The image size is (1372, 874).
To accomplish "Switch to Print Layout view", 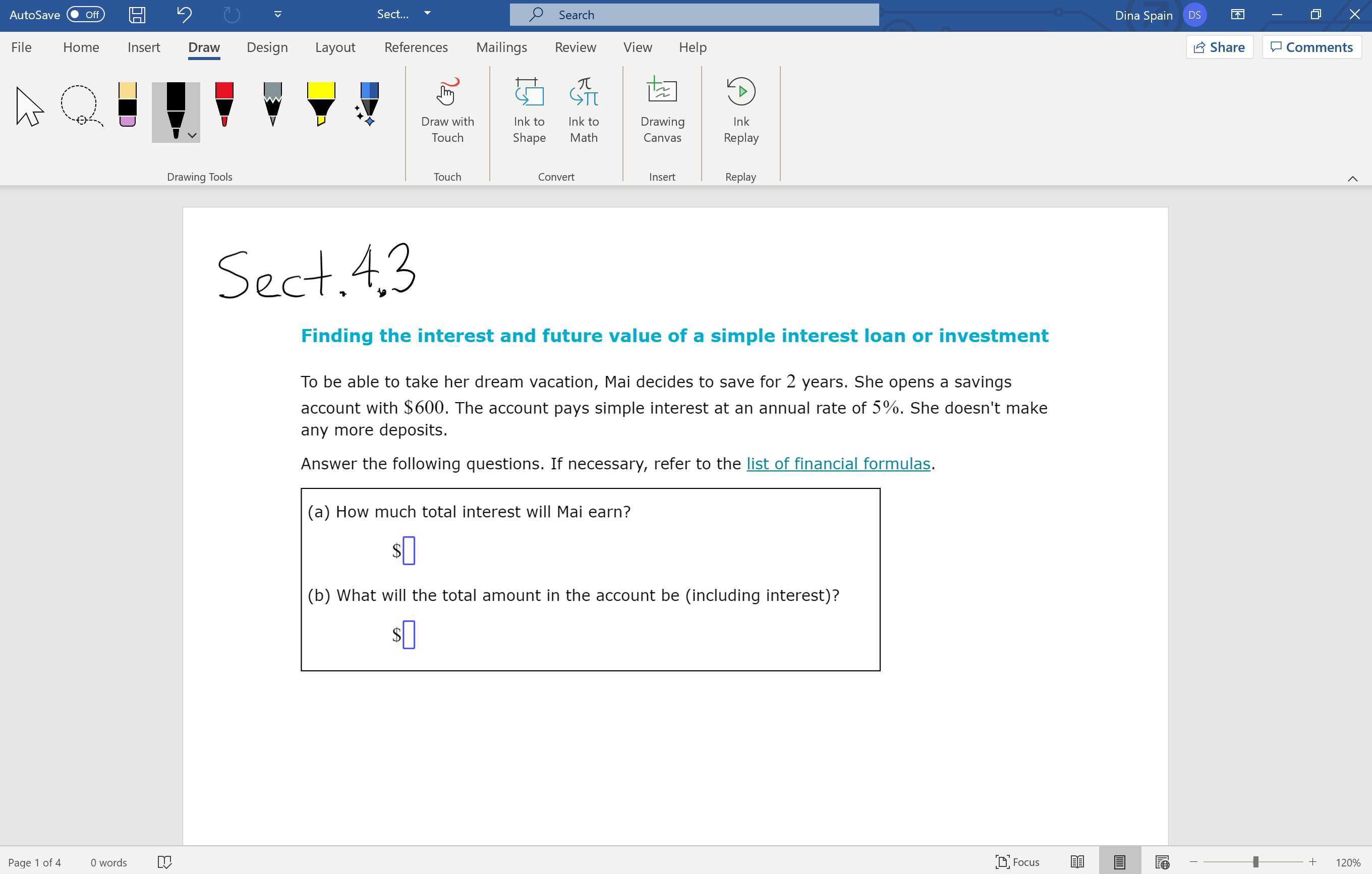I will 1119,861.
